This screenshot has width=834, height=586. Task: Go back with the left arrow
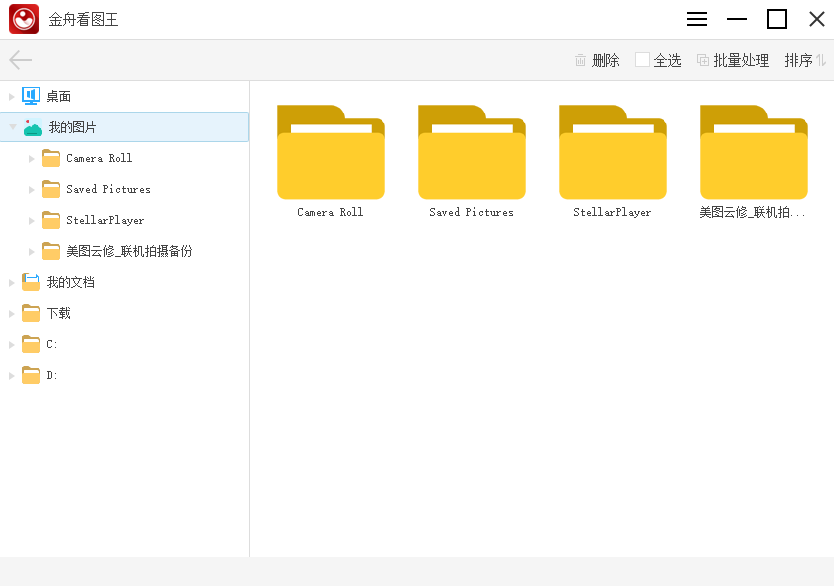pyautogui.click(x=21, y=60)
